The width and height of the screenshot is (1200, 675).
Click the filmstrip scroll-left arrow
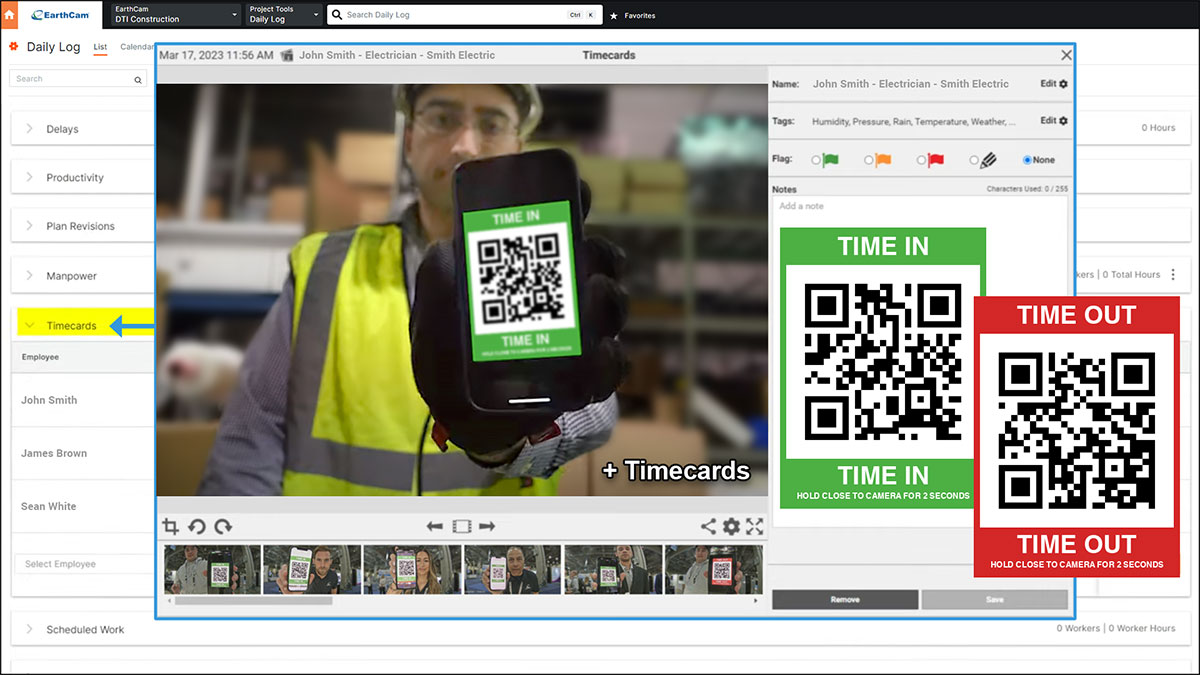tap(168, 601)
